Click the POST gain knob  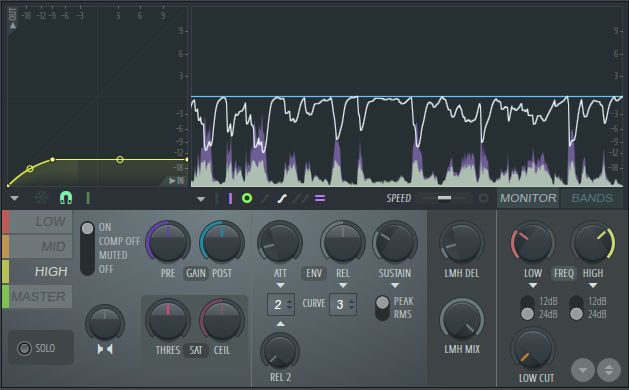(222, 242)
